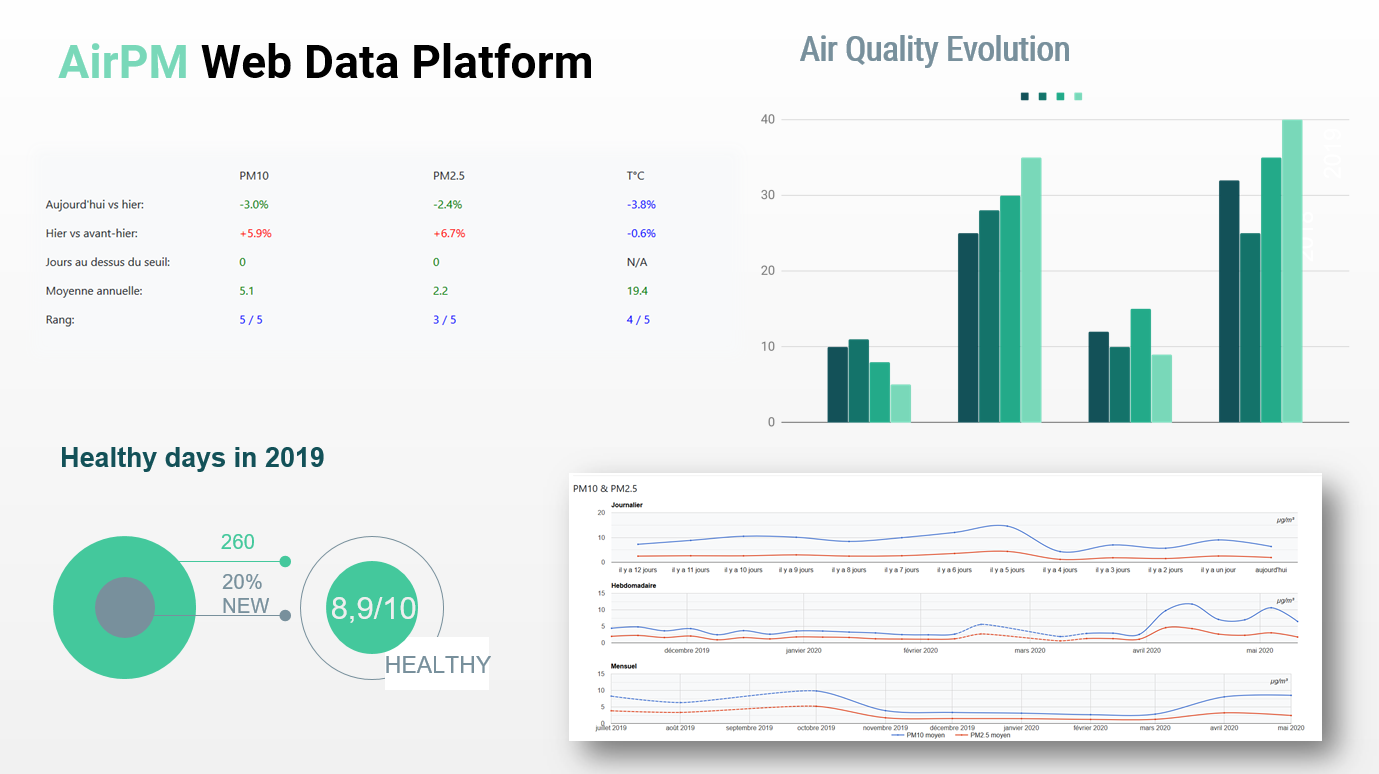Select the "Hier vs avant-hier:" row label
This screenshot has height=774, width=1379.
click(x=92, y=234)
